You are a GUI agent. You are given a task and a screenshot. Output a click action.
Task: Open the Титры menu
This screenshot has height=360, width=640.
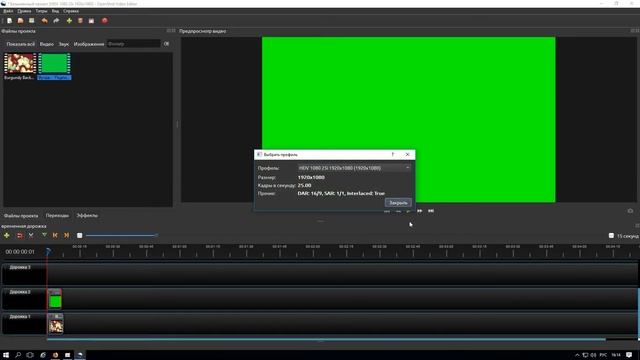coord(41,11)
